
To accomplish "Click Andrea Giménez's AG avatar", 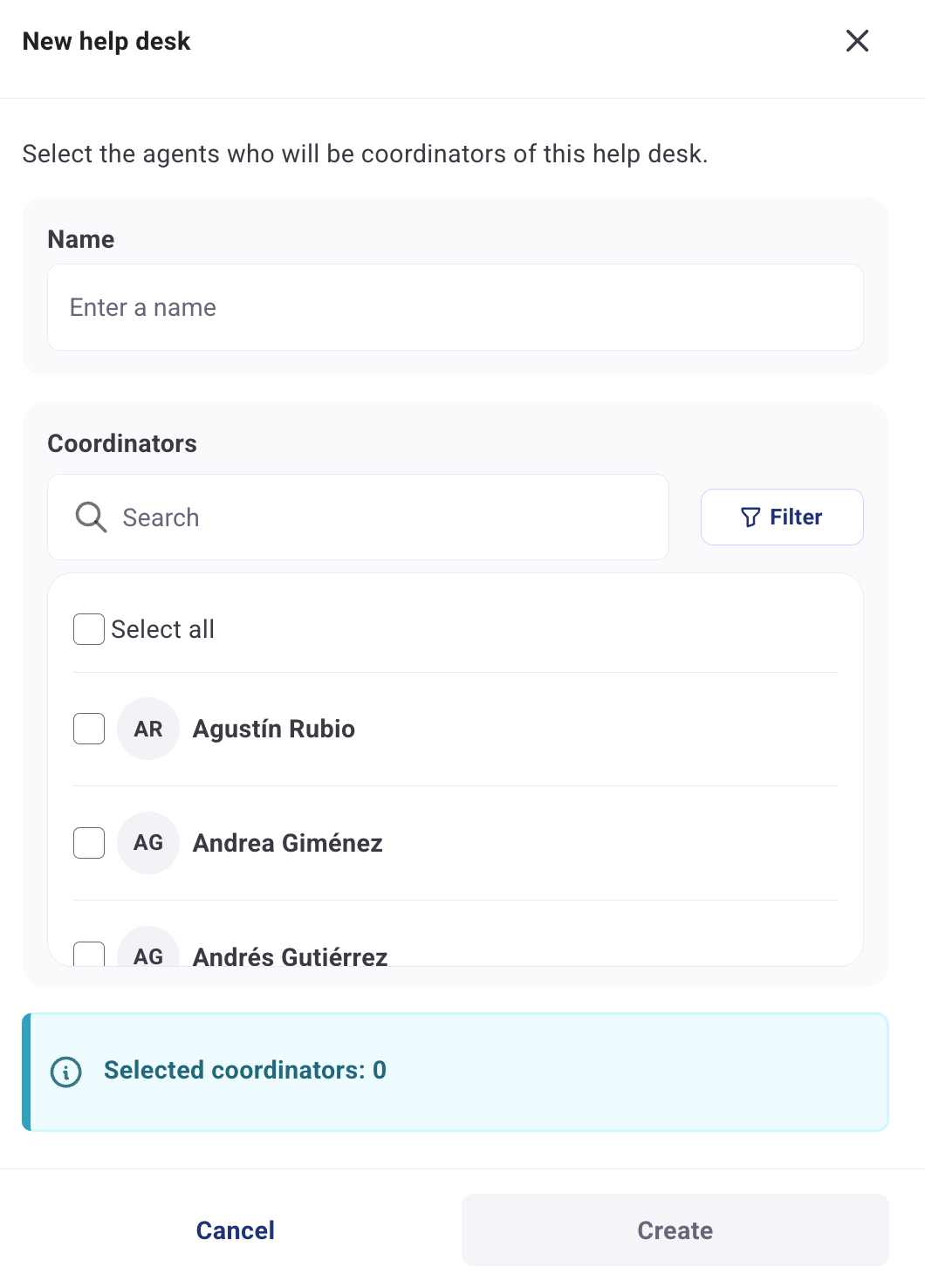I will pyautogui.click(x=148, y=843).
